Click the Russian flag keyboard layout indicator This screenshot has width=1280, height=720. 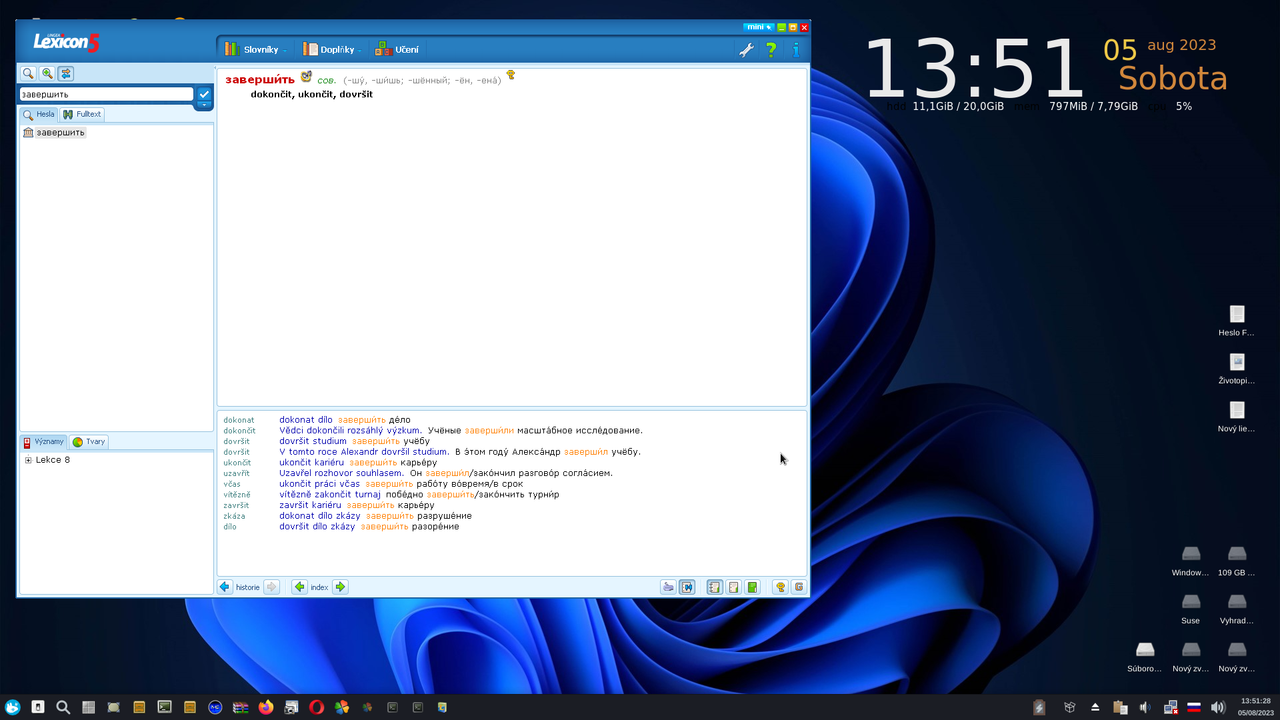[1193, 707]
